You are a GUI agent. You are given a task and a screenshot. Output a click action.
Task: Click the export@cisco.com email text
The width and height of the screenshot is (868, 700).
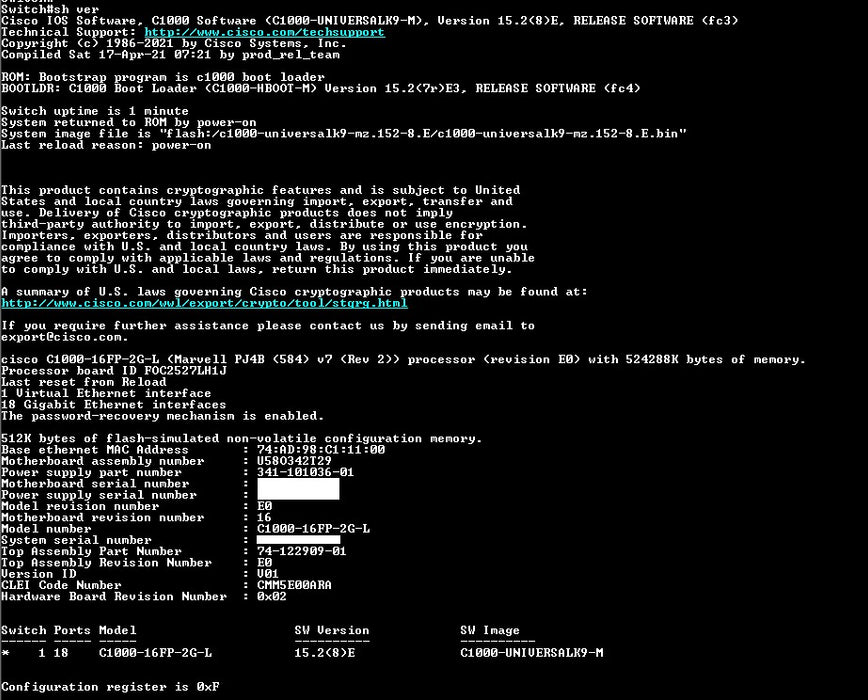click(64, 337)
